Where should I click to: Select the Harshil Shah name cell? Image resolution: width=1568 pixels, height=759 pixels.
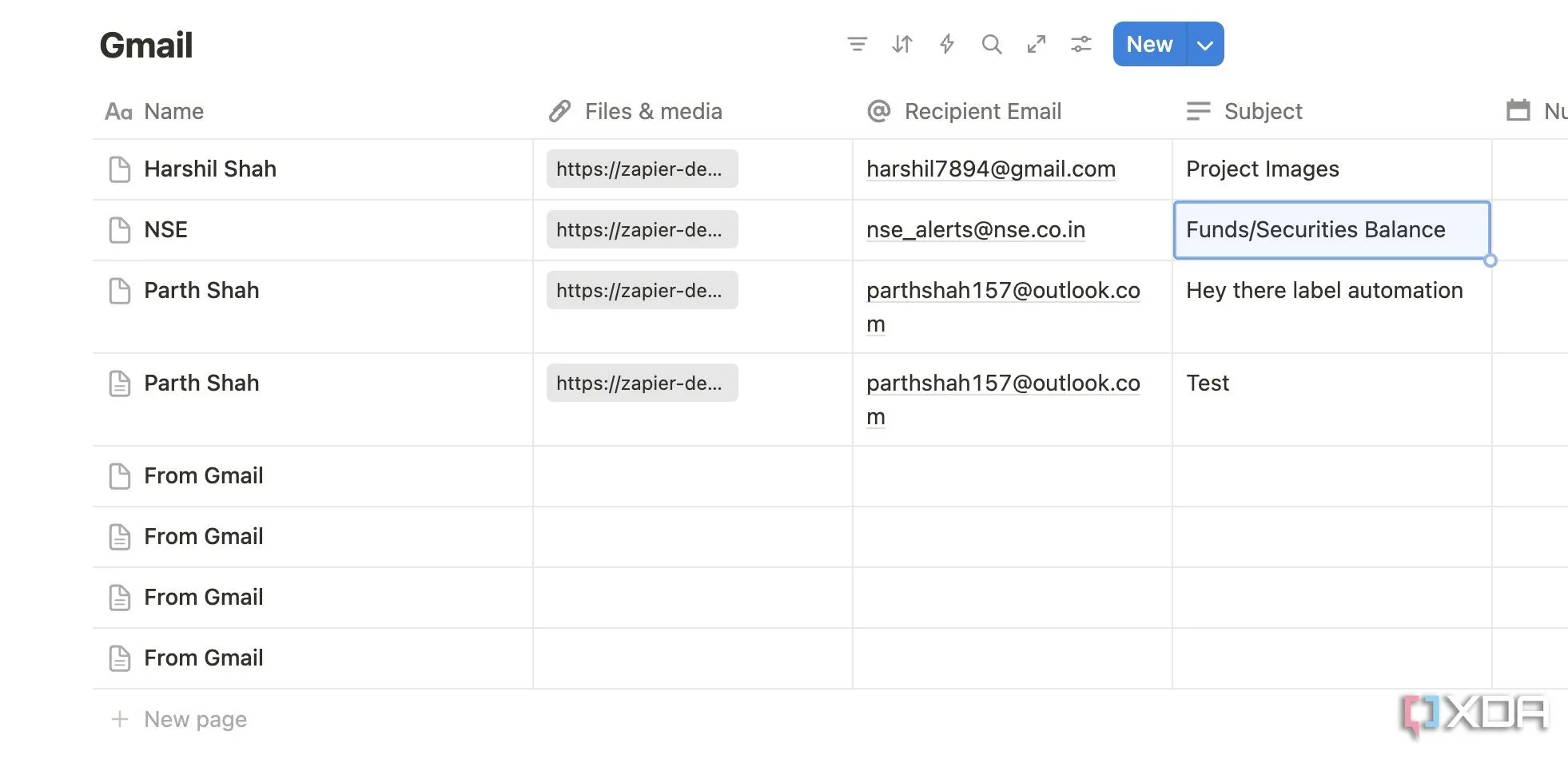pos(313,169)
